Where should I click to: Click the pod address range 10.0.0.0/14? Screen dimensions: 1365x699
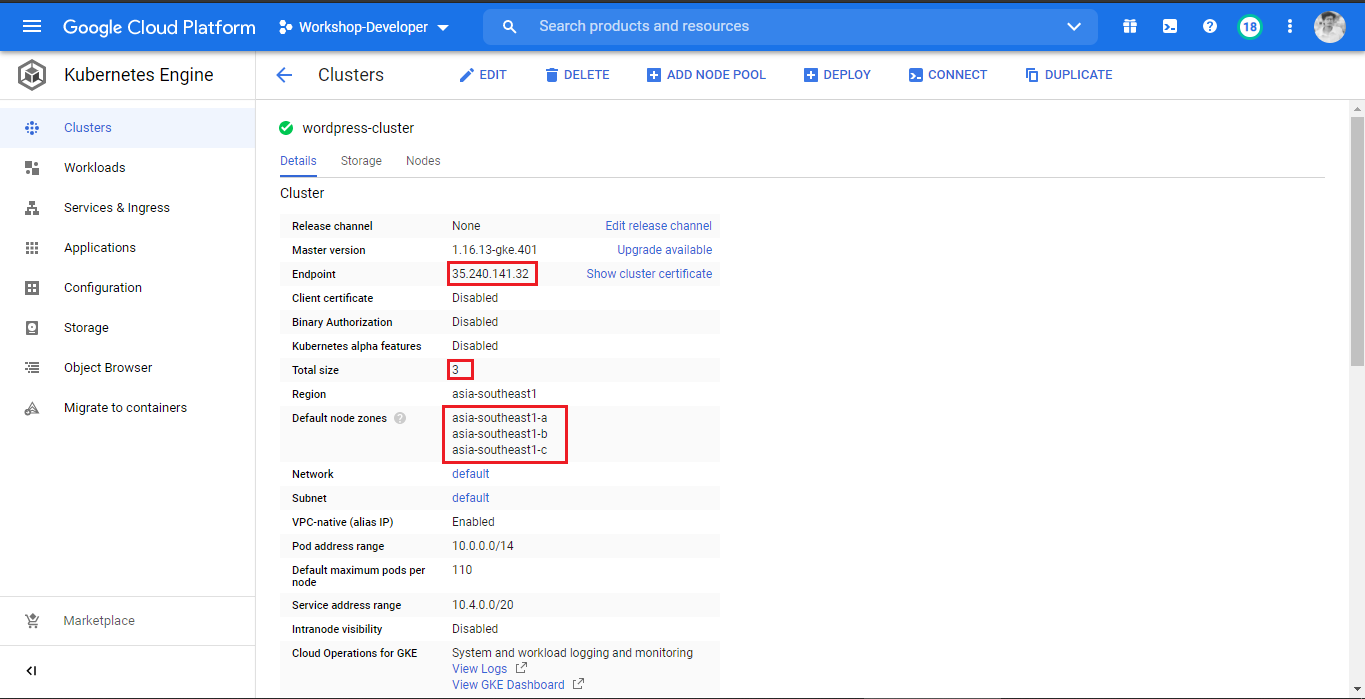click(483, 546)
